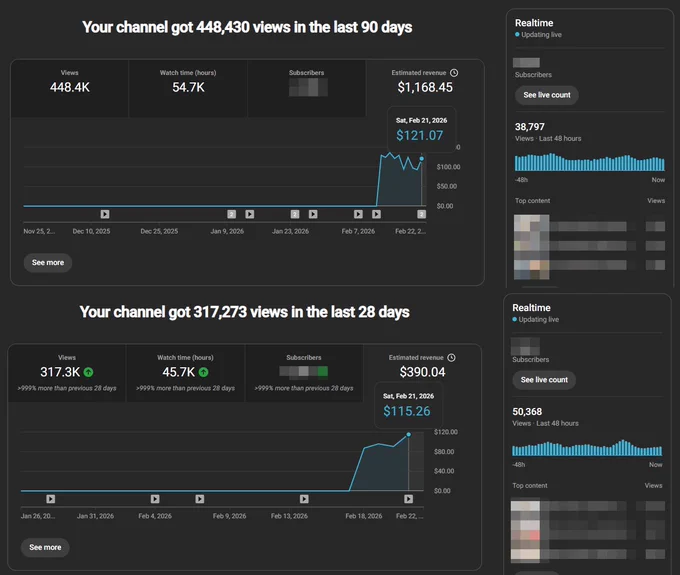Click the $121.07 data point on the chart
The width and height of the screenshot is (680, 575).
[422, 159]
